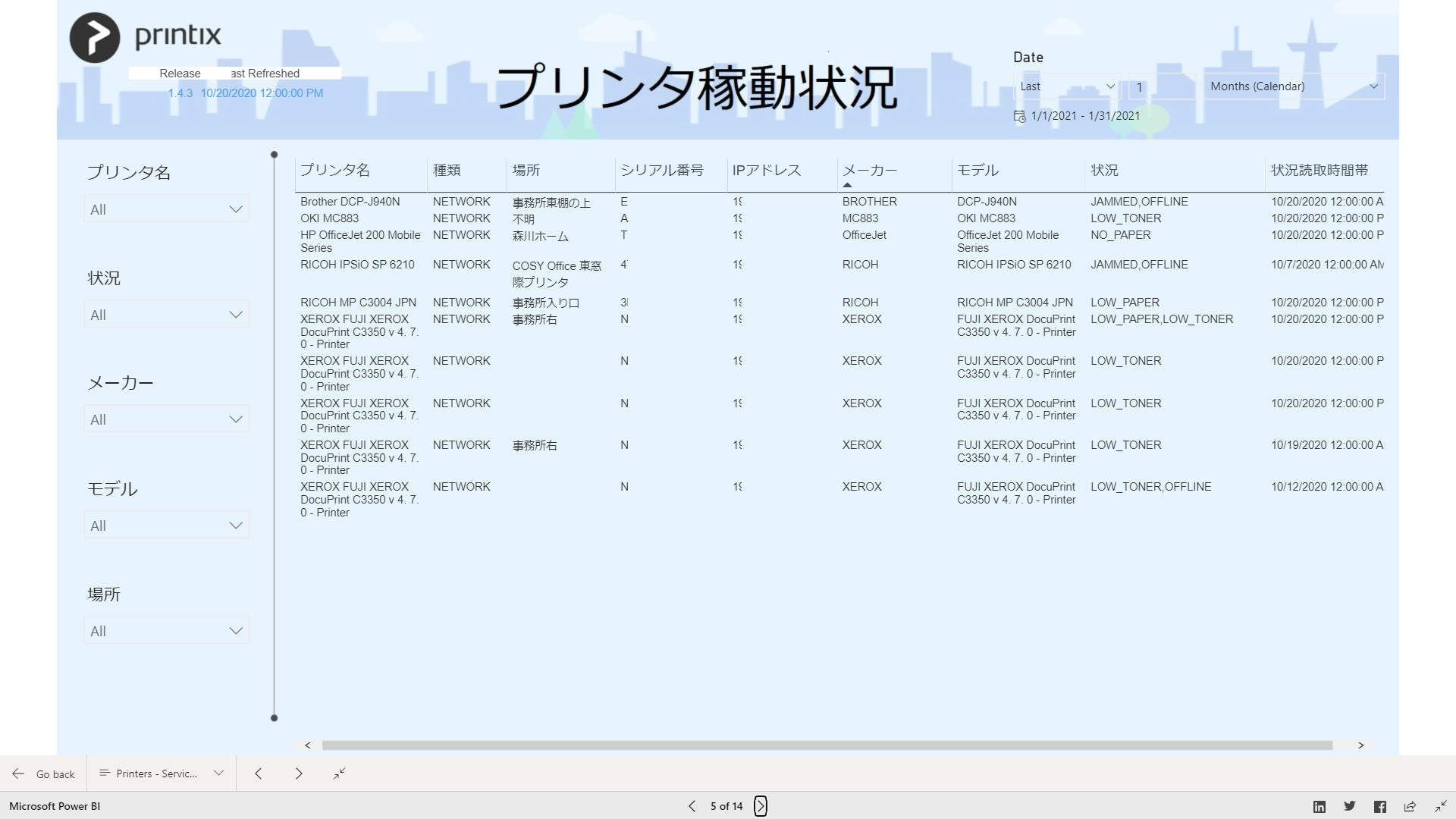The height and width of the screenshot is (819, 1456).
Task: Click the toolbar back chevron
Action: [258, 773]
